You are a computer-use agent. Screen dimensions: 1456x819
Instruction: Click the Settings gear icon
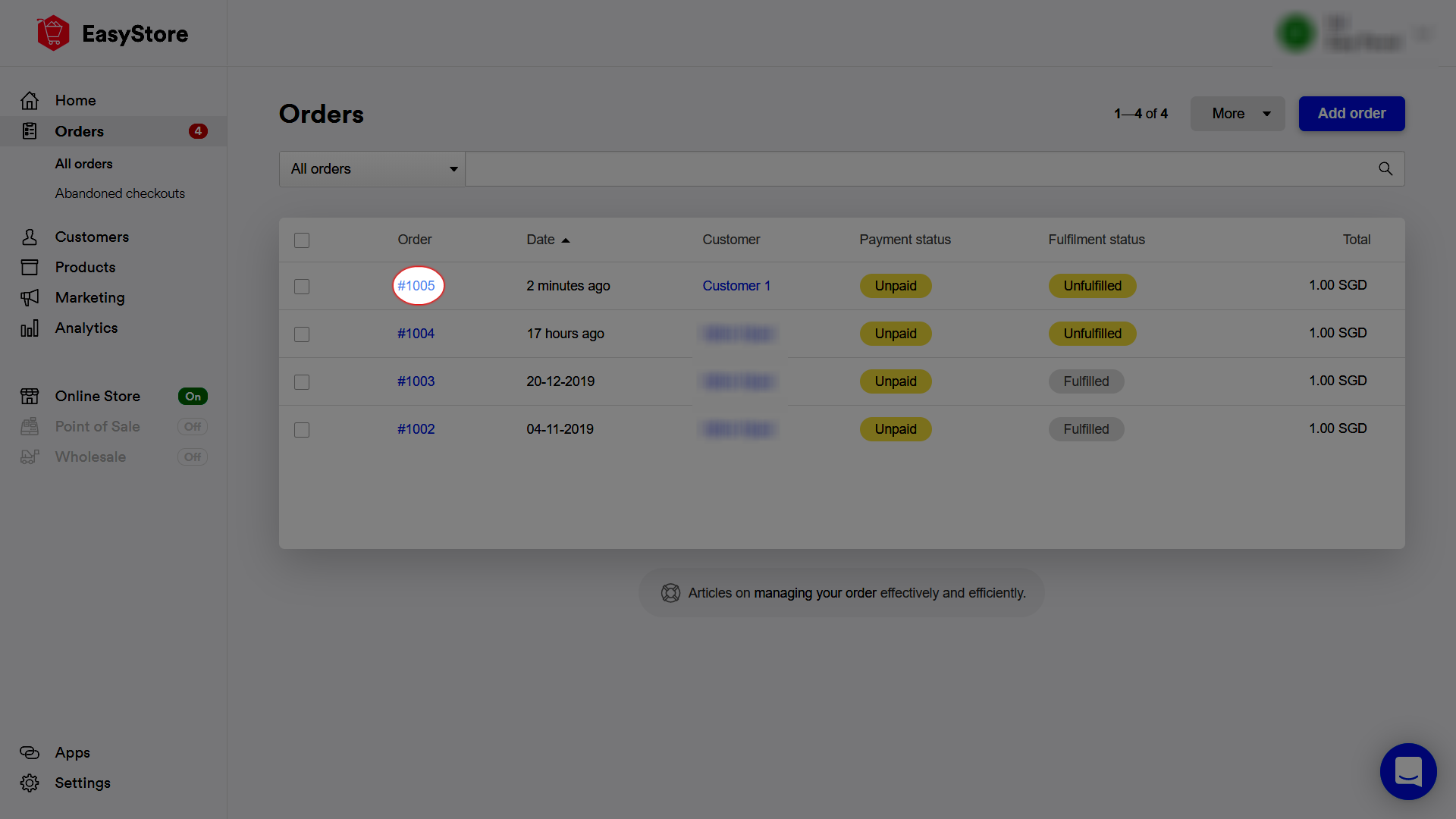pos(30,783)
